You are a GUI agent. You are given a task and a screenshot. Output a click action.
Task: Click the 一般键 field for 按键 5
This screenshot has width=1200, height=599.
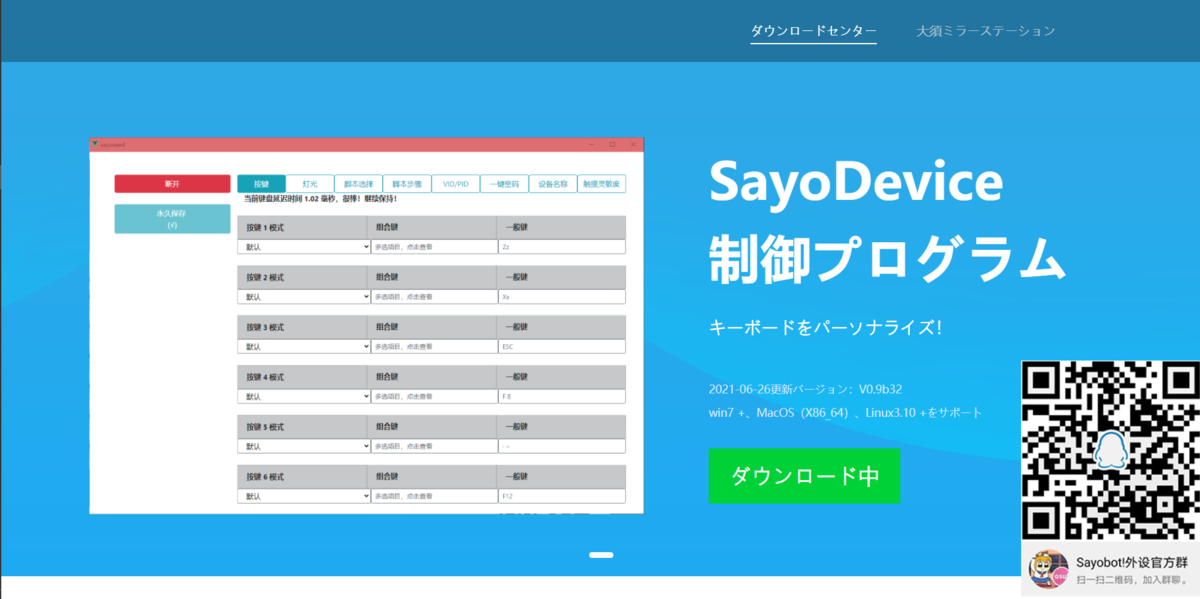point(561,446)
